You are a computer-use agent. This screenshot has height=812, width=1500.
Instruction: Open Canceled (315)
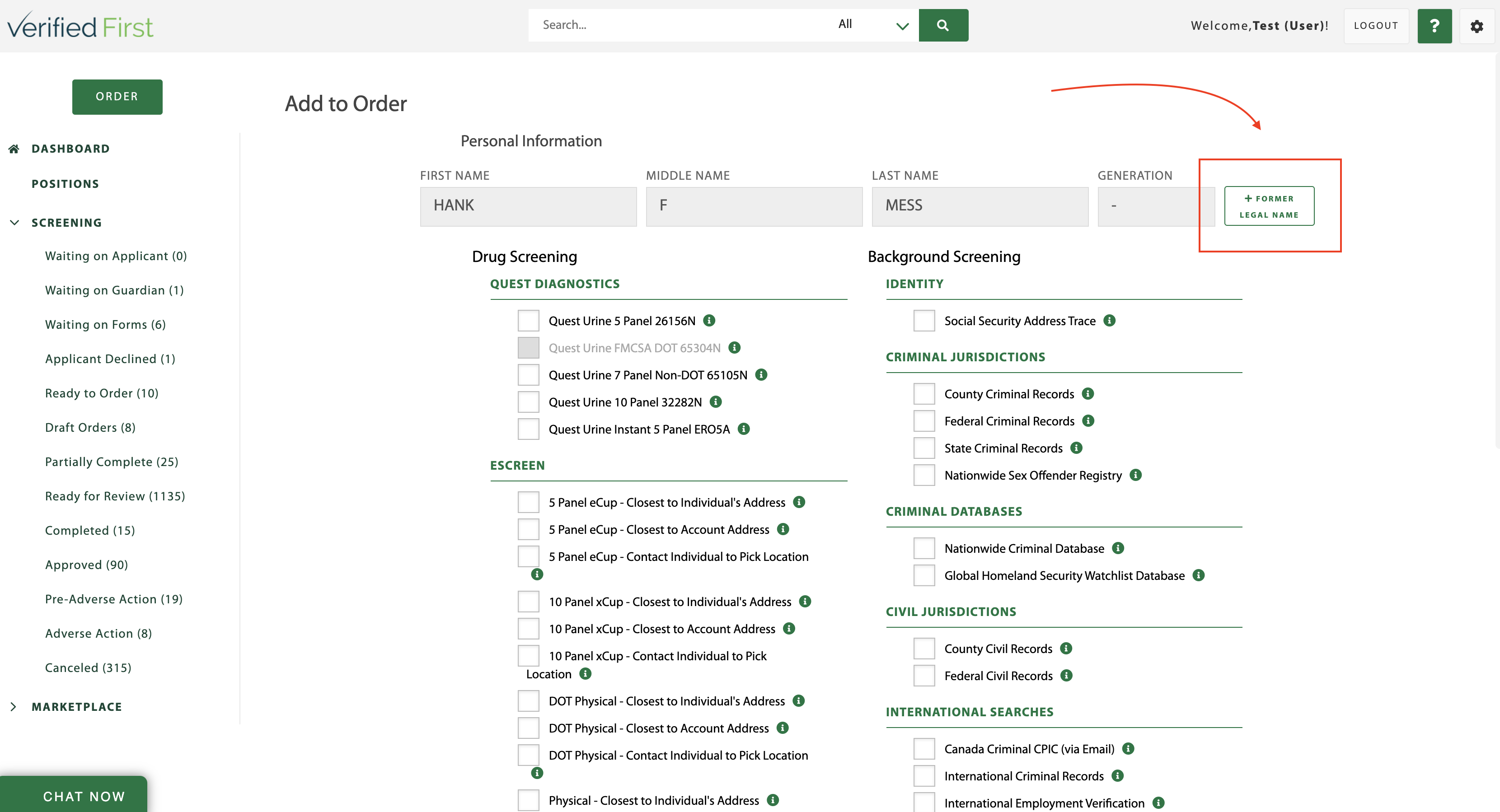pyautogui.click(x=89, y=668)
